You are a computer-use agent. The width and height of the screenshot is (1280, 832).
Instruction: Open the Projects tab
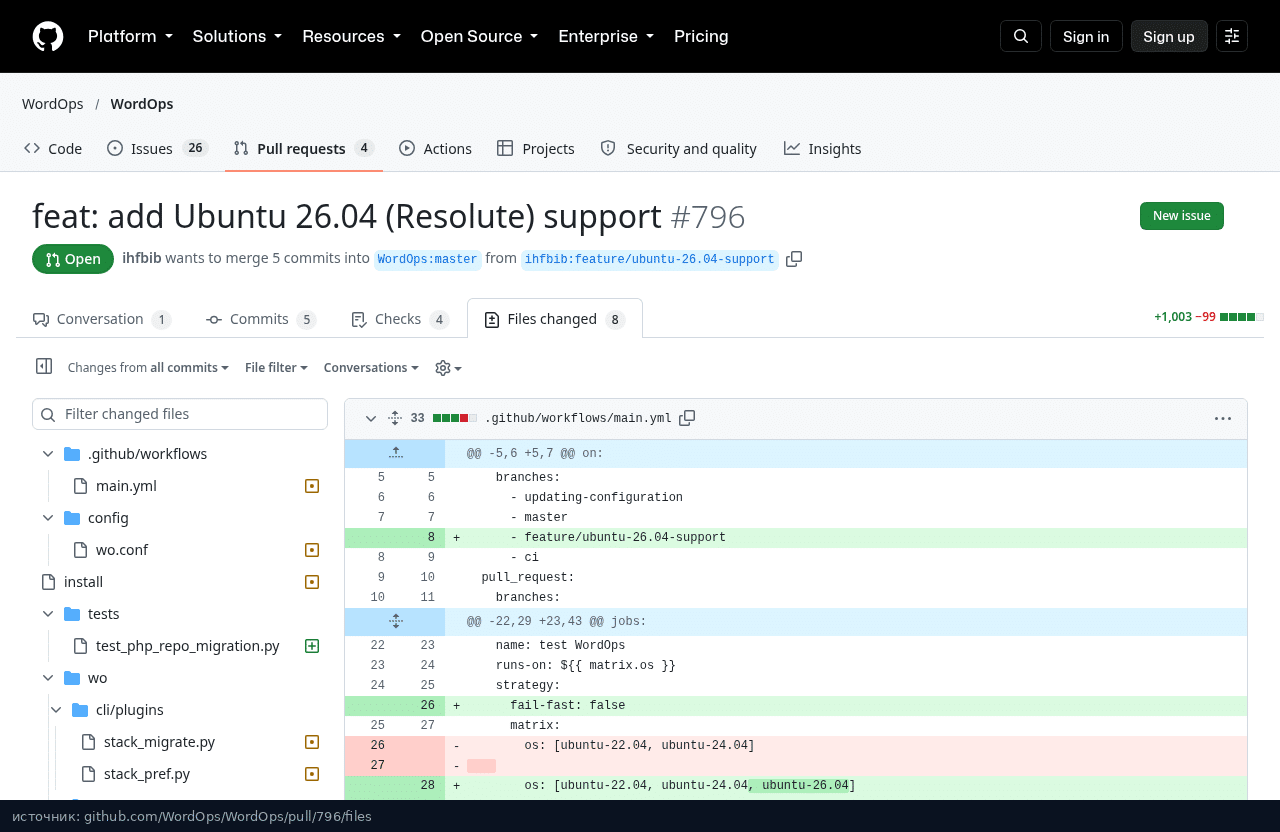[535, 148]
